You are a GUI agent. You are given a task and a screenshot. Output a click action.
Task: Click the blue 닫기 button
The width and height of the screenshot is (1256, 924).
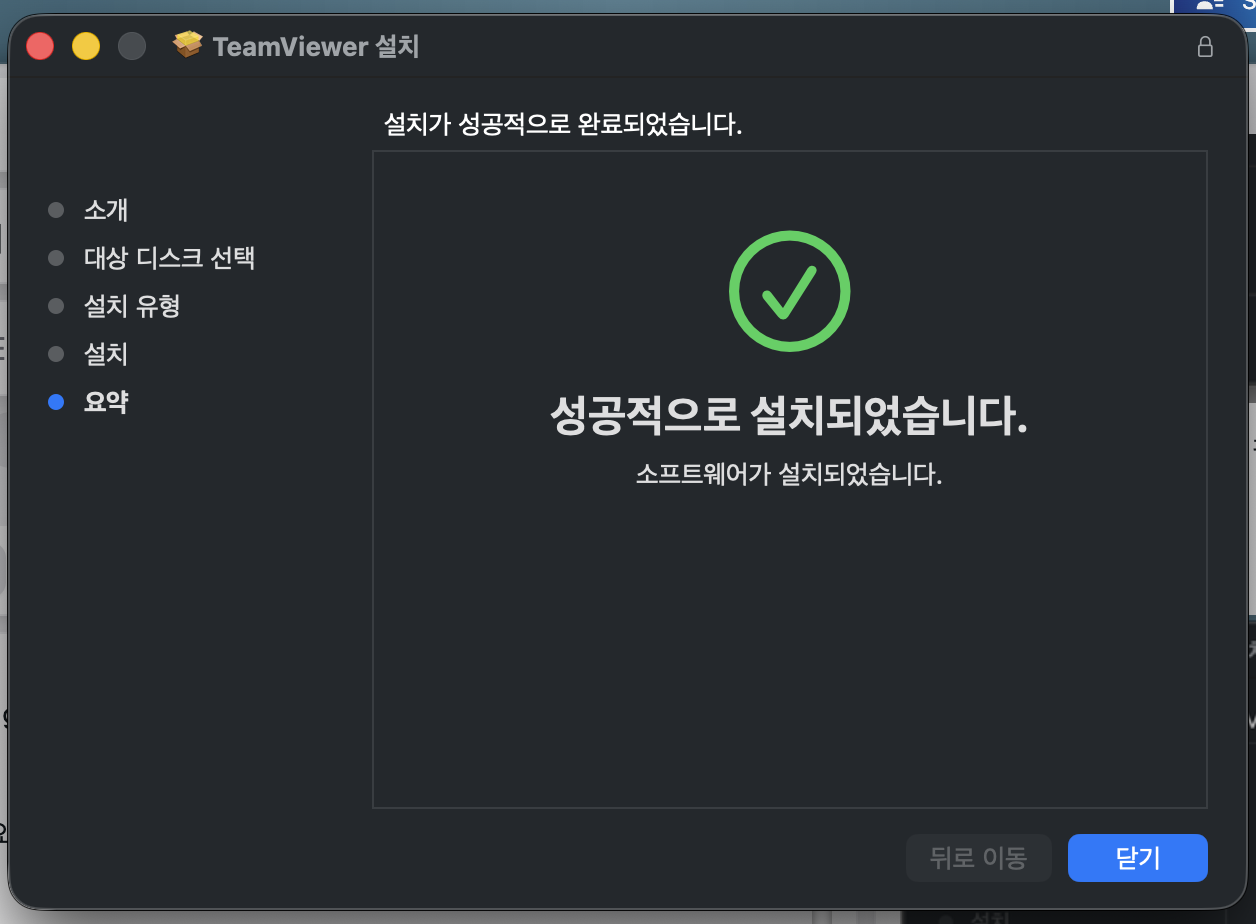click(1138, 858)
